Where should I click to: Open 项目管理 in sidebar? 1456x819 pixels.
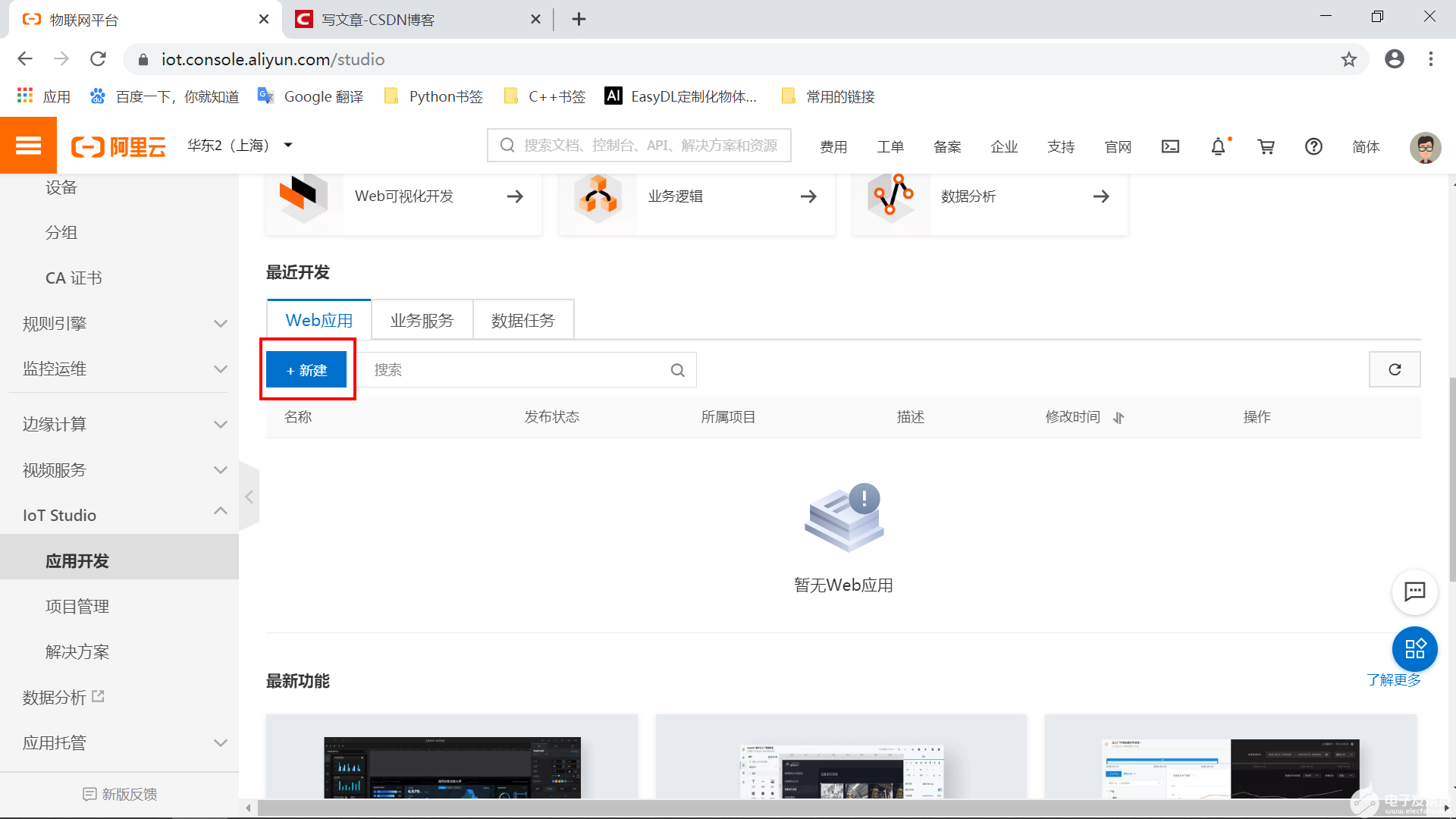[x=77, y=606]
